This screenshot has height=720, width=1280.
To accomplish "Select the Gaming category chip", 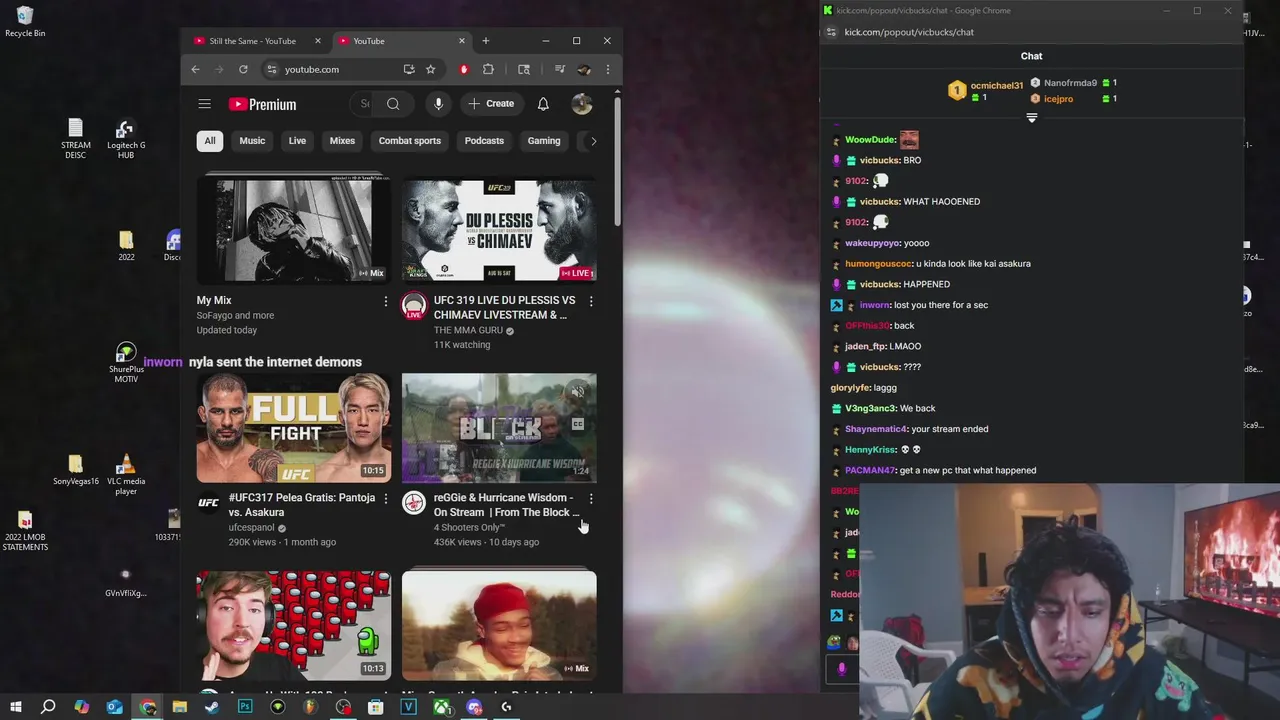I will 544,141.
